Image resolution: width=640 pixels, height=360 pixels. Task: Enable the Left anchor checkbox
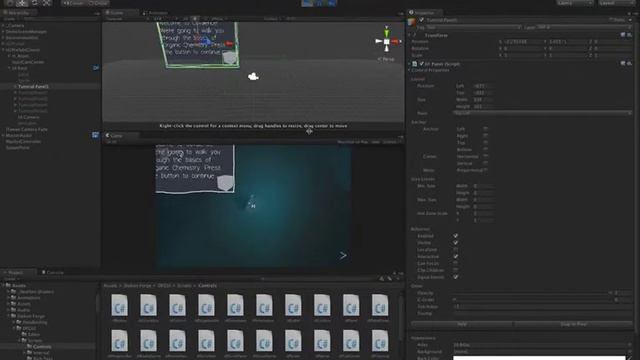485,129
